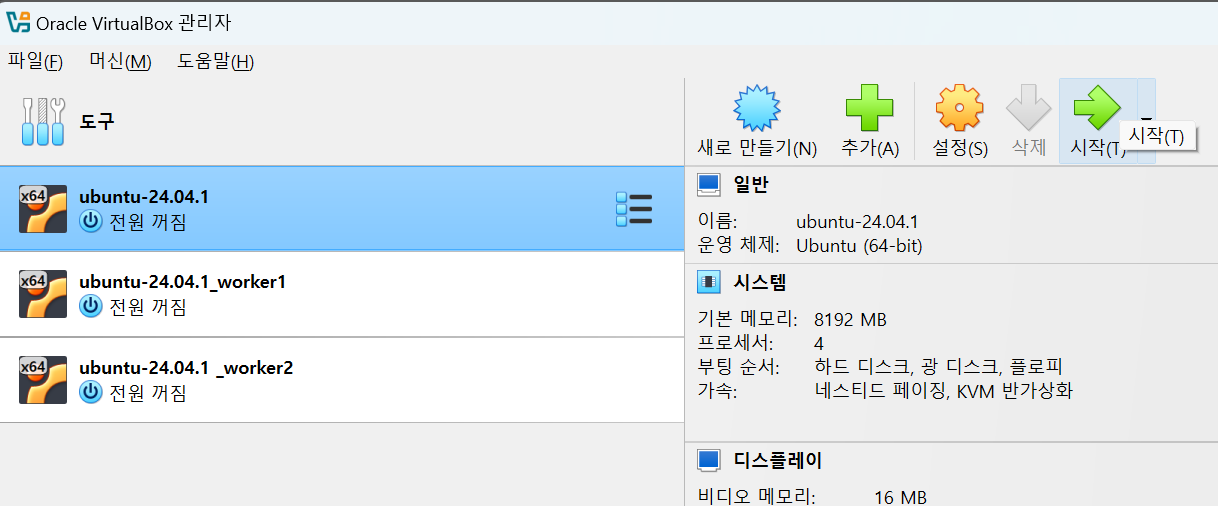1218x506 pixels.
Task: Click power-off icon under ubuntu-24.04.1_worker1
Action: tap(91, 307)
